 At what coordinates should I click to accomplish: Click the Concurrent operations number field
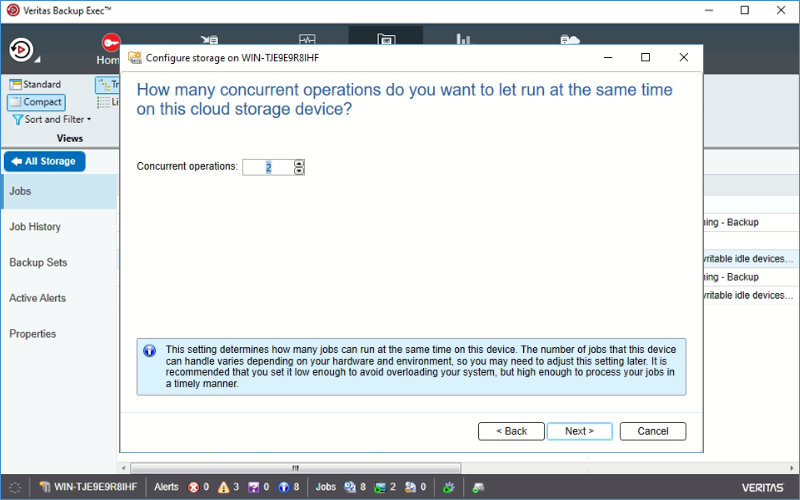pyautogui.click(x=268, y=167)
